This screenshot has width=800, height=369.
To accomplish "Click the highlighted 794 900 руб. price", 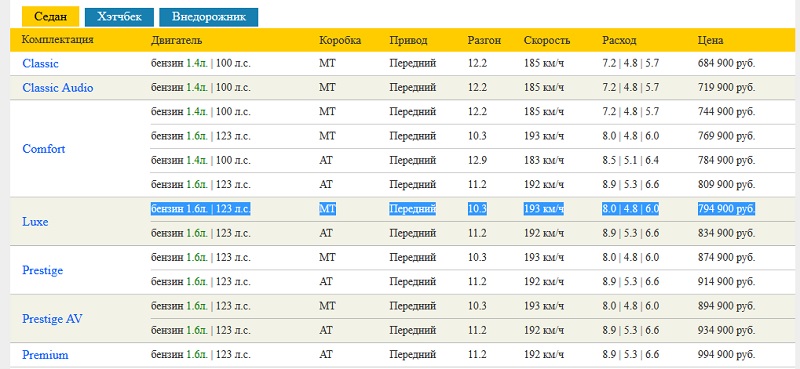I will (726, 209).
